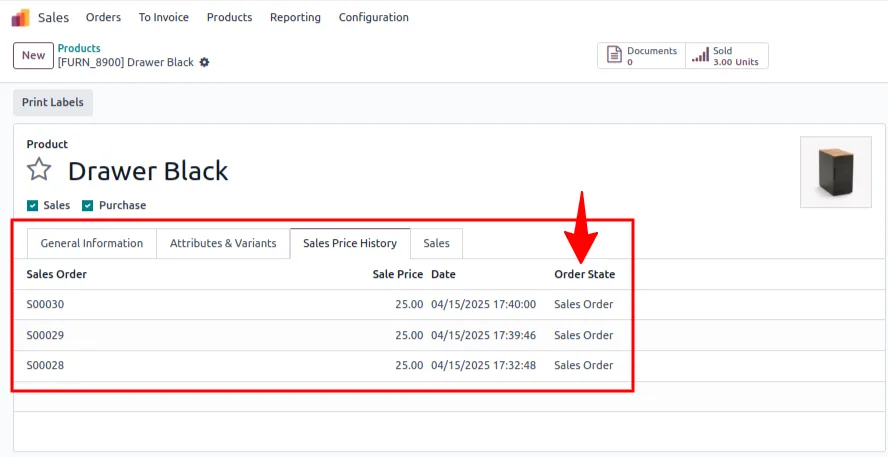Sort by the Date column header
The image size is (888, 457).
click(x=443, y=275)
